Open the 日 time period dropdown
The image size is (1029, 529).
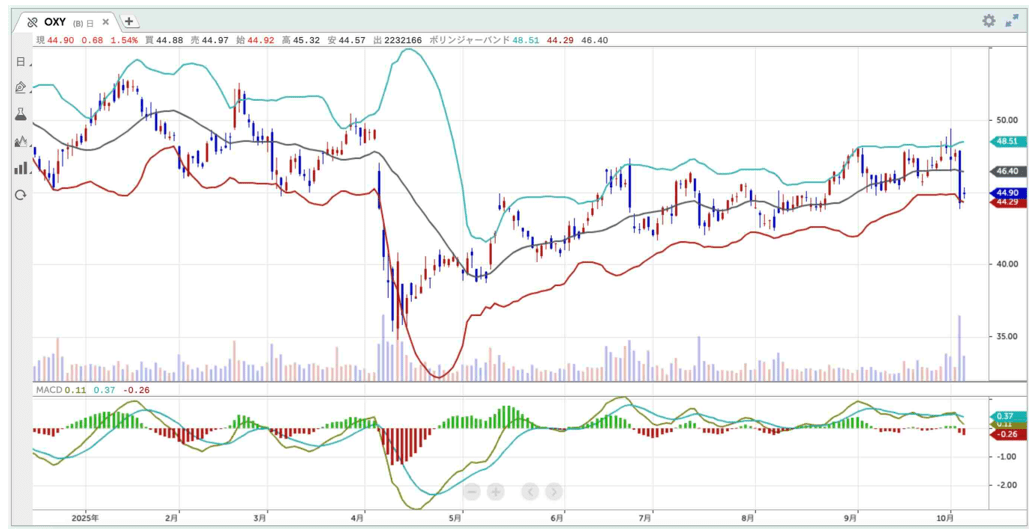tap(21, 62)
